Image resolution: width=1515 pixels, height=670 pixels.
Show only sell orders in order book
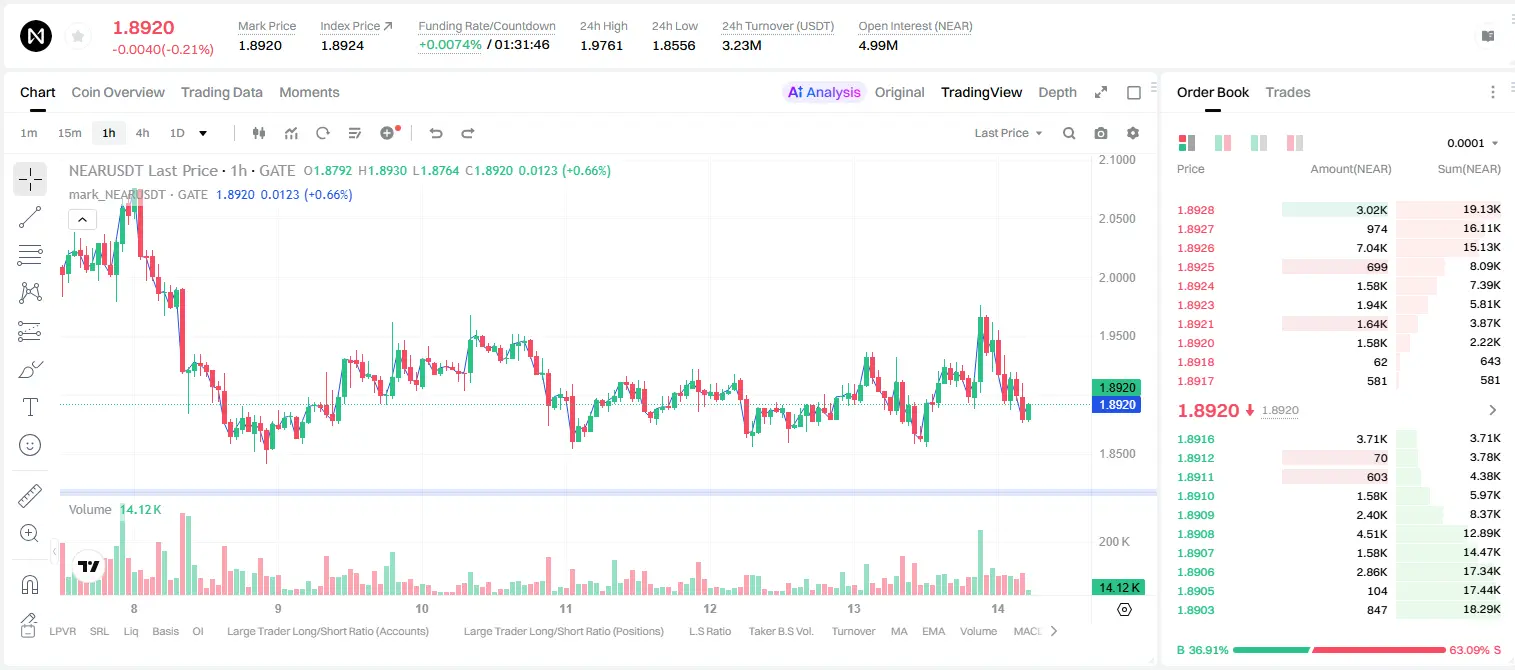1295,143
